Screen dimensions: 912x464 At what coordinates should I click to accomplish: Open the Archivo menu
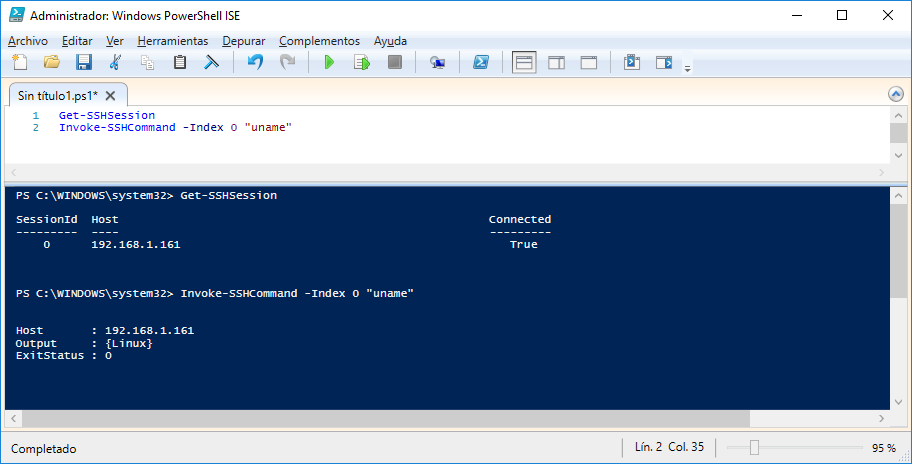pyautogui.click(x=28, y=41)
